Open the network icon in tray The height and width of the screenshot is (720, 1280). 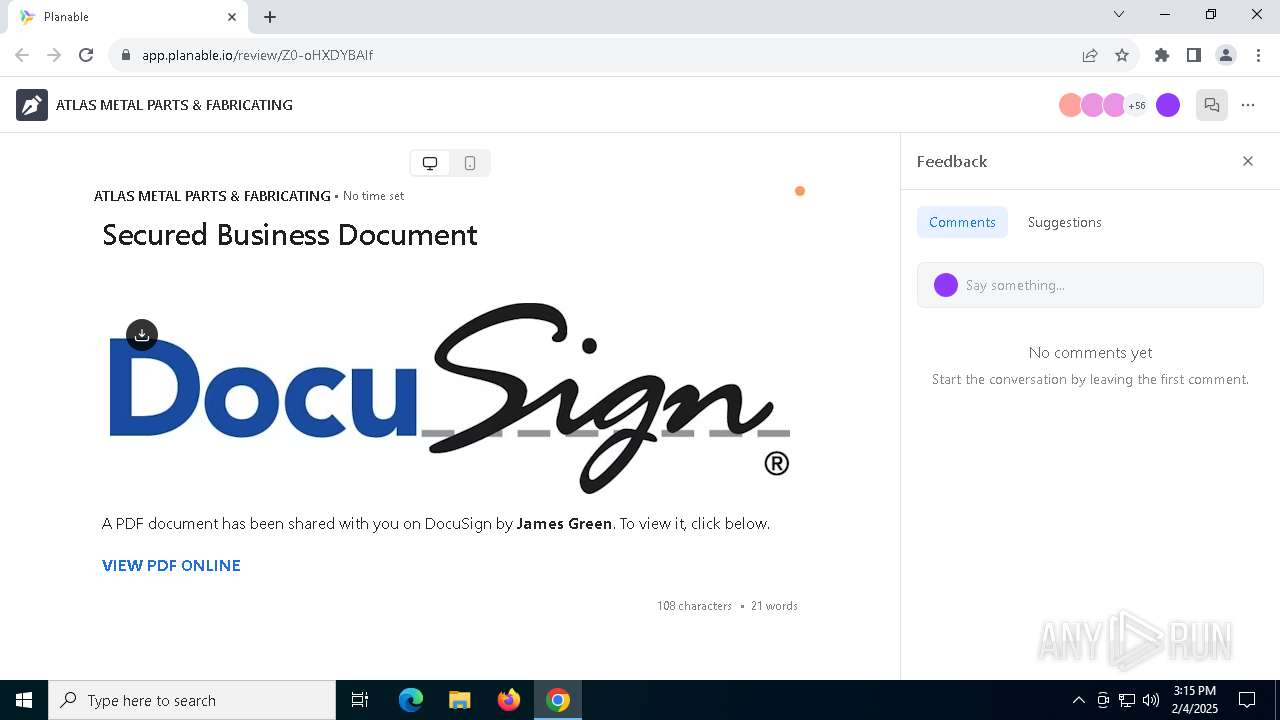coord(1127,700)
